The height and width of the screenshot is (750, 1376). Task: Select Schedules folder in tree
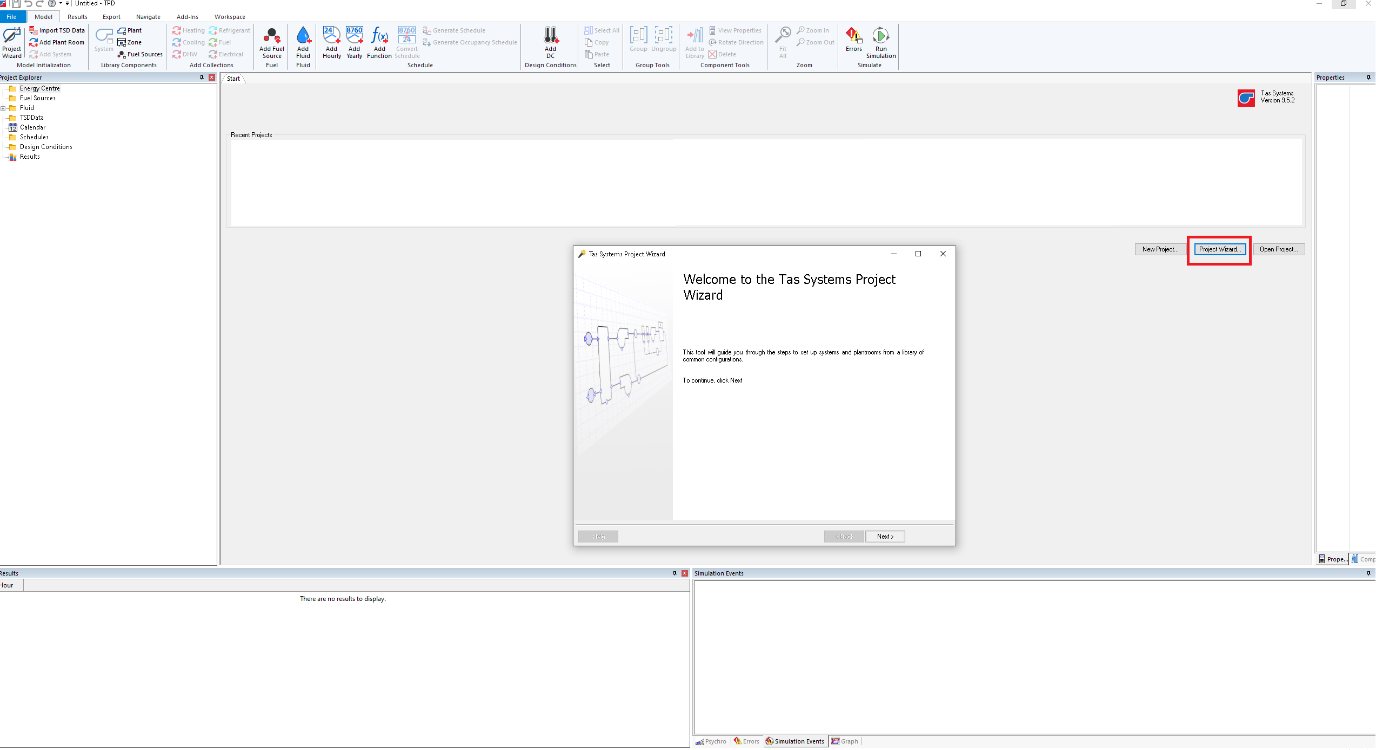[33, 137]
